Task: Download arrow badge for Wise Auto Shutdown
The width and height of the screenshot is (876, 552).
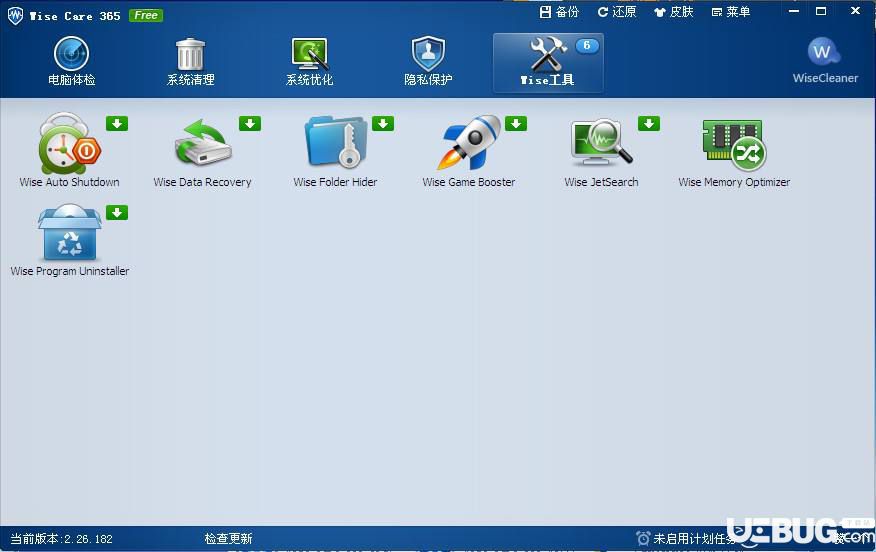Action: (x=117, y=123)
